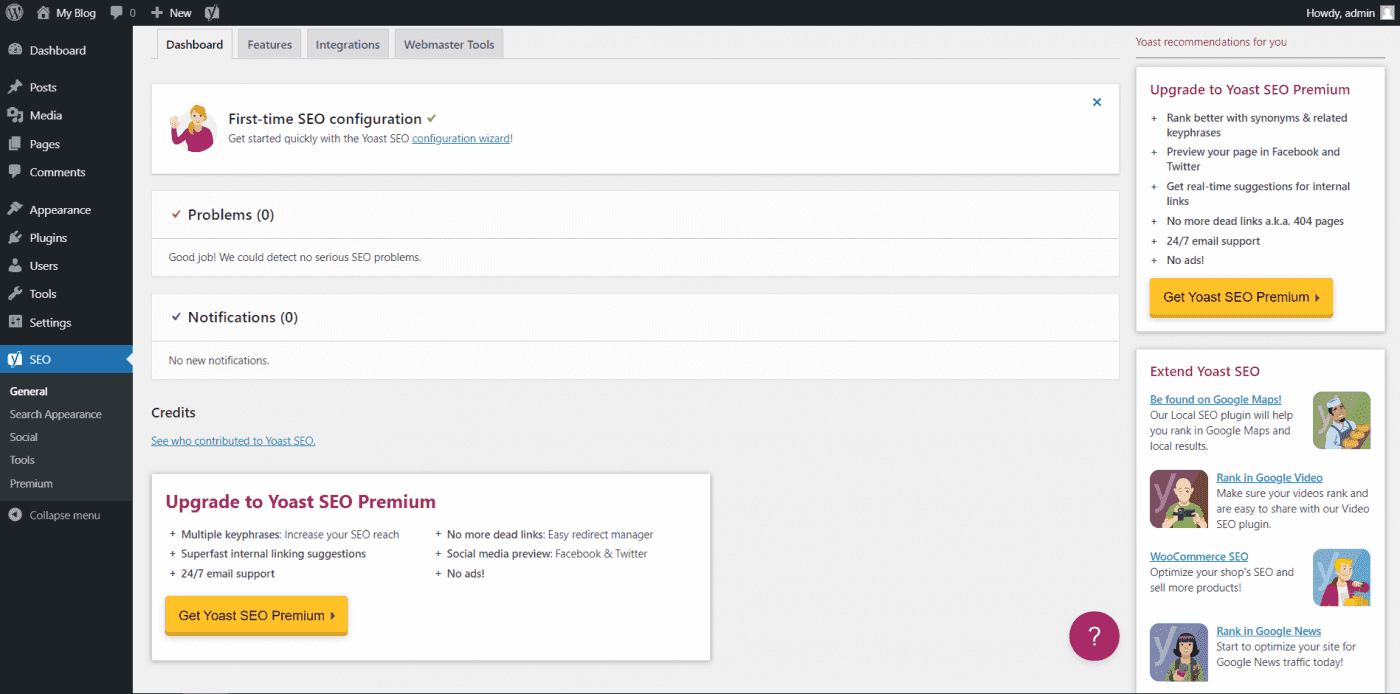Viewport: 1400px width, 694px height.
Task: Click the waving assistant illustration
Action: (193, 128)
